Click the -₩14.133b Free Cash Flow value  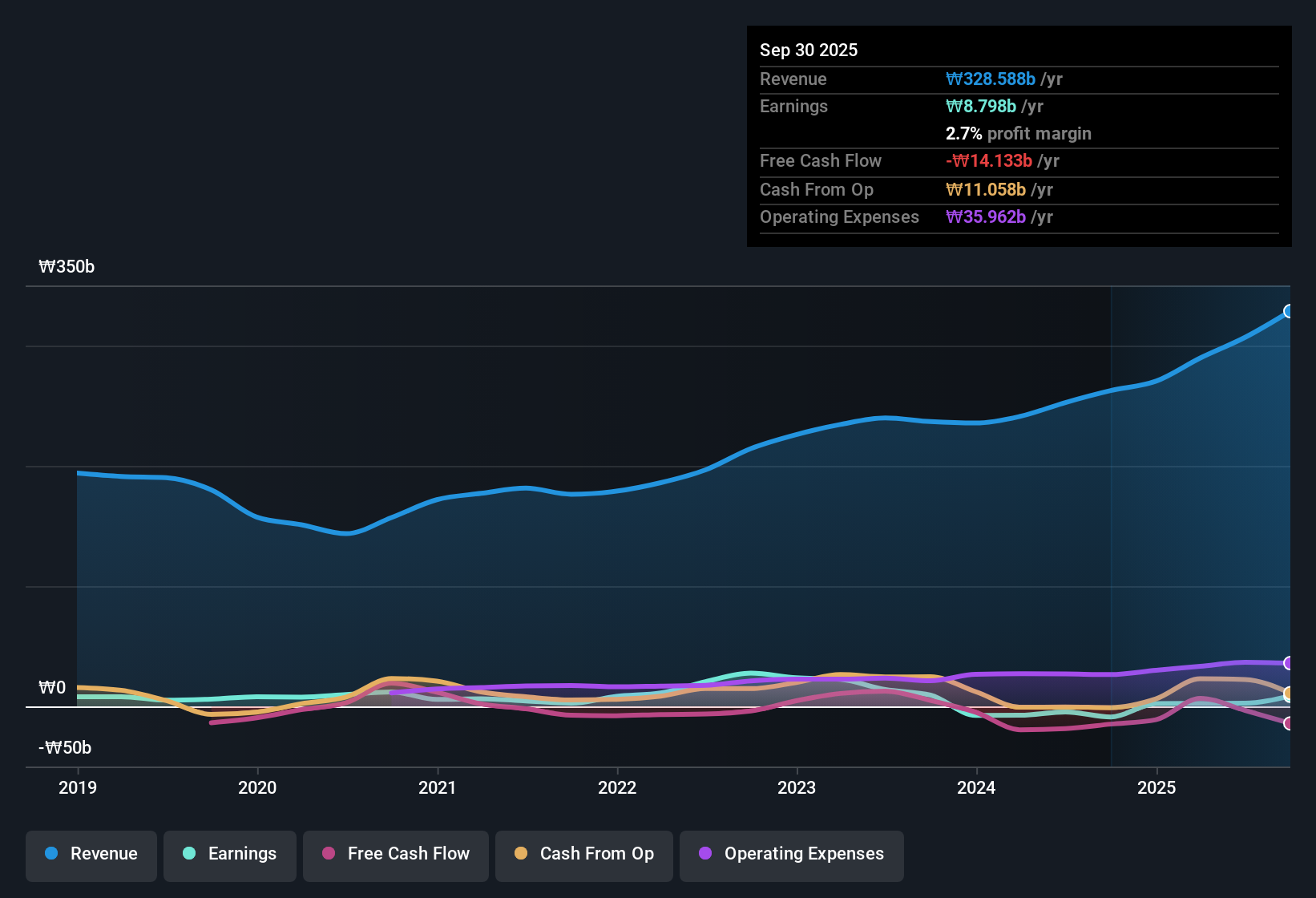(x=990, y=160)
